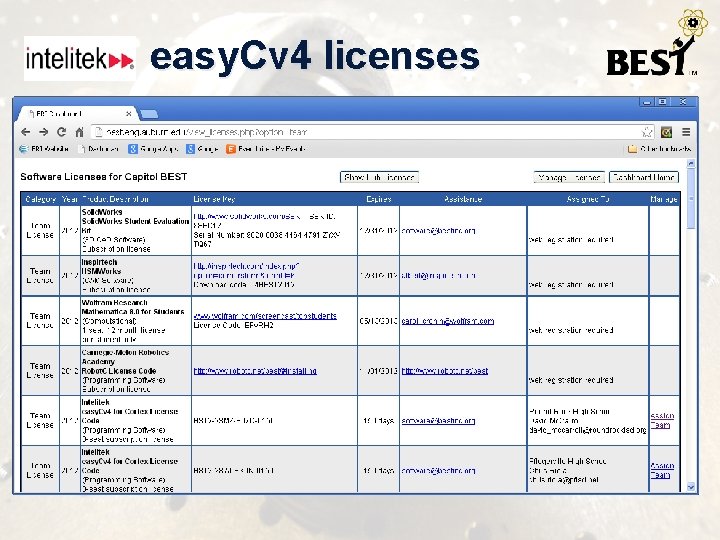This screenshot has height=540, width=720.
Task: Select the Software Licenses for Capitol BEST heading
Action: click(104, 177)
